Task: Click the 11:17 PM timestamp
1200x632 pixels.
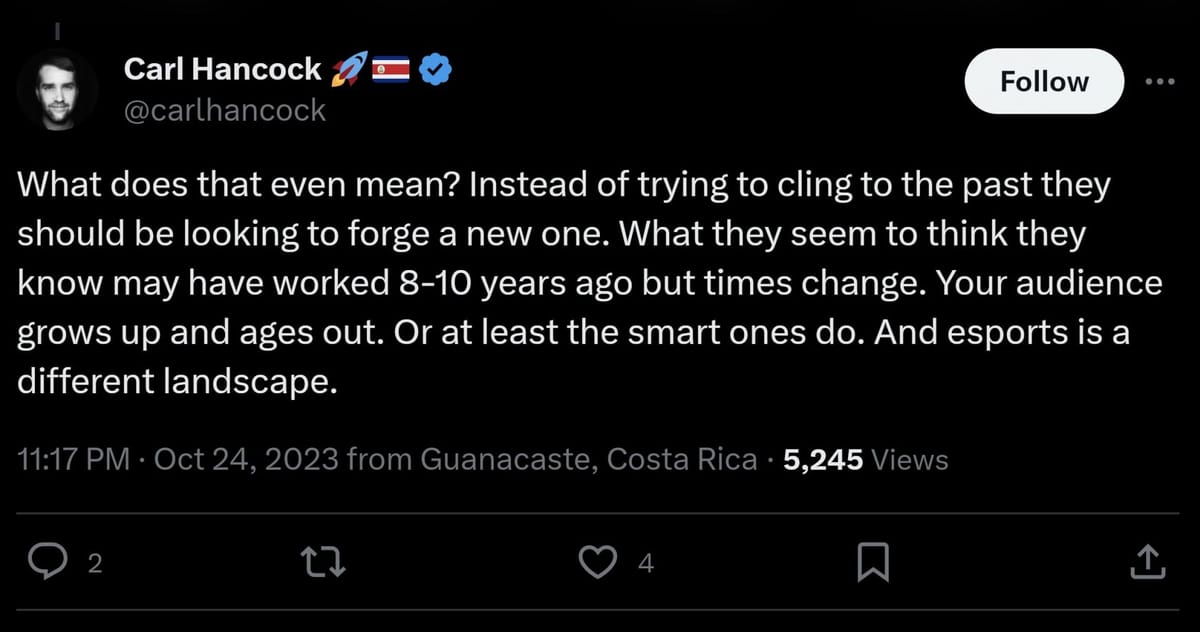Action: coord(74,459)
